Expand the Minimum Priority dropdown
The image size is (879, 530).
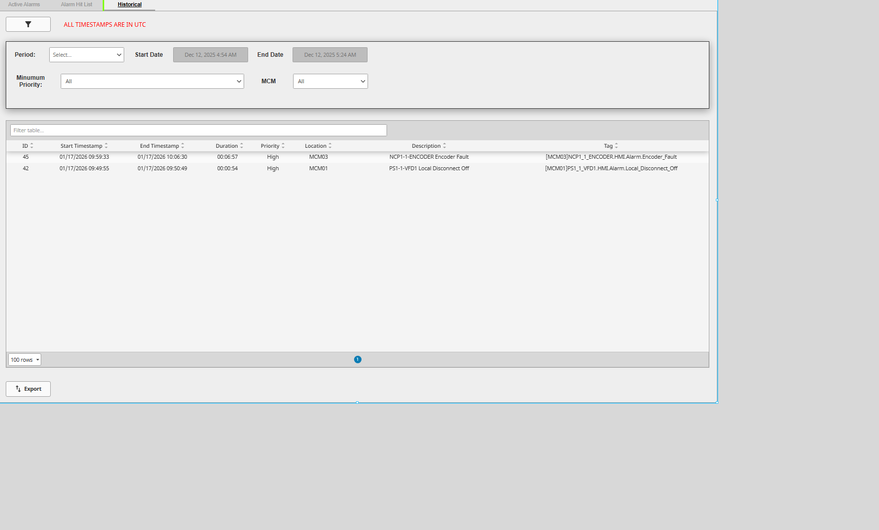point(152,81)
